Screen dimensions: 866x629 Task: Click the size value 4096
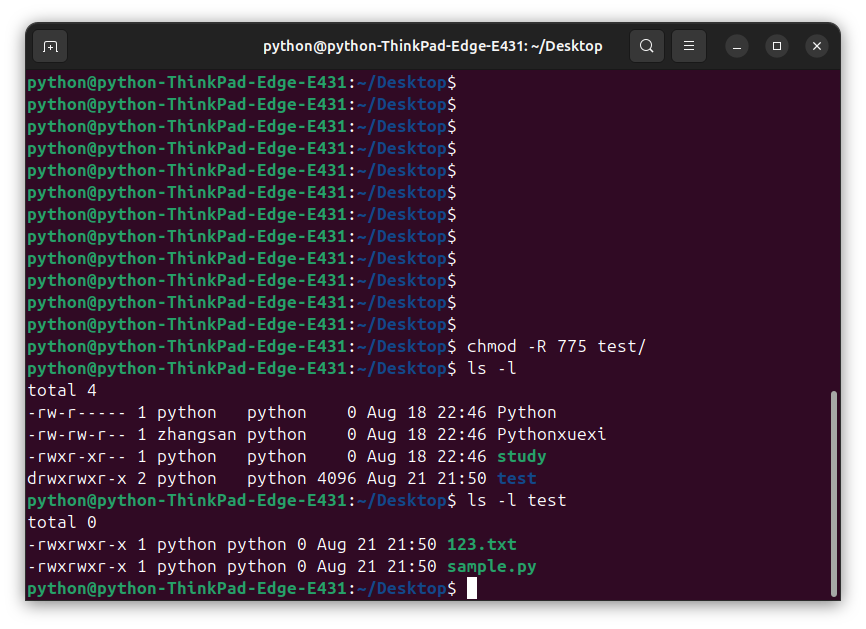click(337, 479)
